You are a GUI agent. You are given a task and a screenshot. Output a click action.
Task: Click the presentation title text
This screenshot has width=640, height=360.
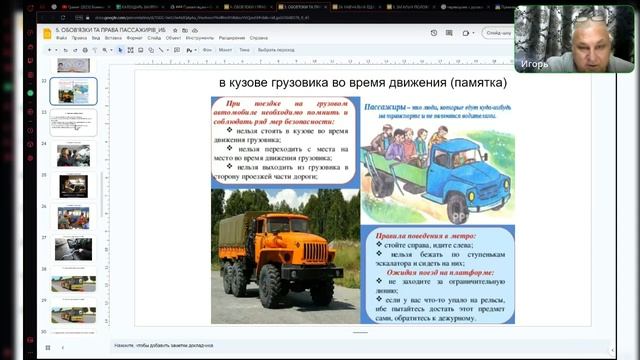[x=111, y=30]
